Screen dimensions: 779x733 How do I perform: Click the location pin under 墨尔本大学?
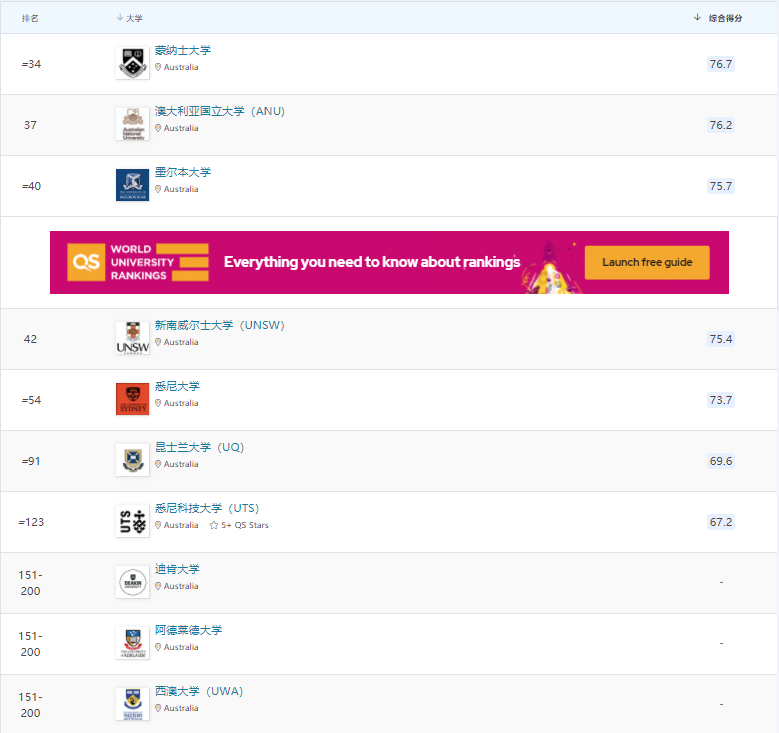pyautogui.click(x=158, y=189)
